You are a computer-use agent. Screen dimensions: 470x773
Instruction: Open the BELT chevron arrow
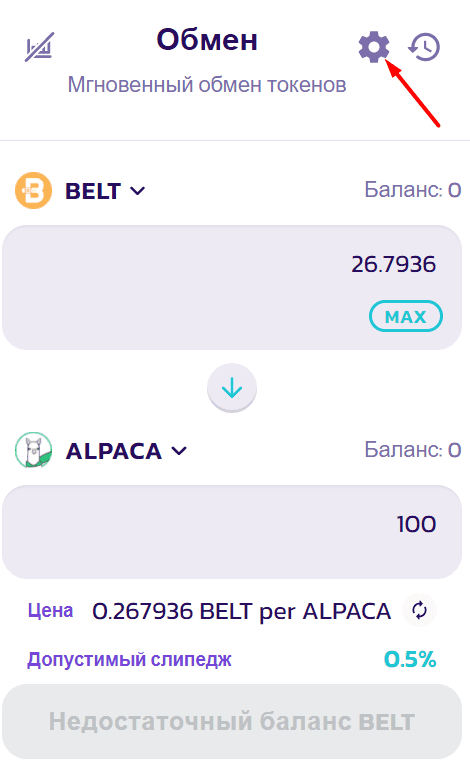point(137,191)
